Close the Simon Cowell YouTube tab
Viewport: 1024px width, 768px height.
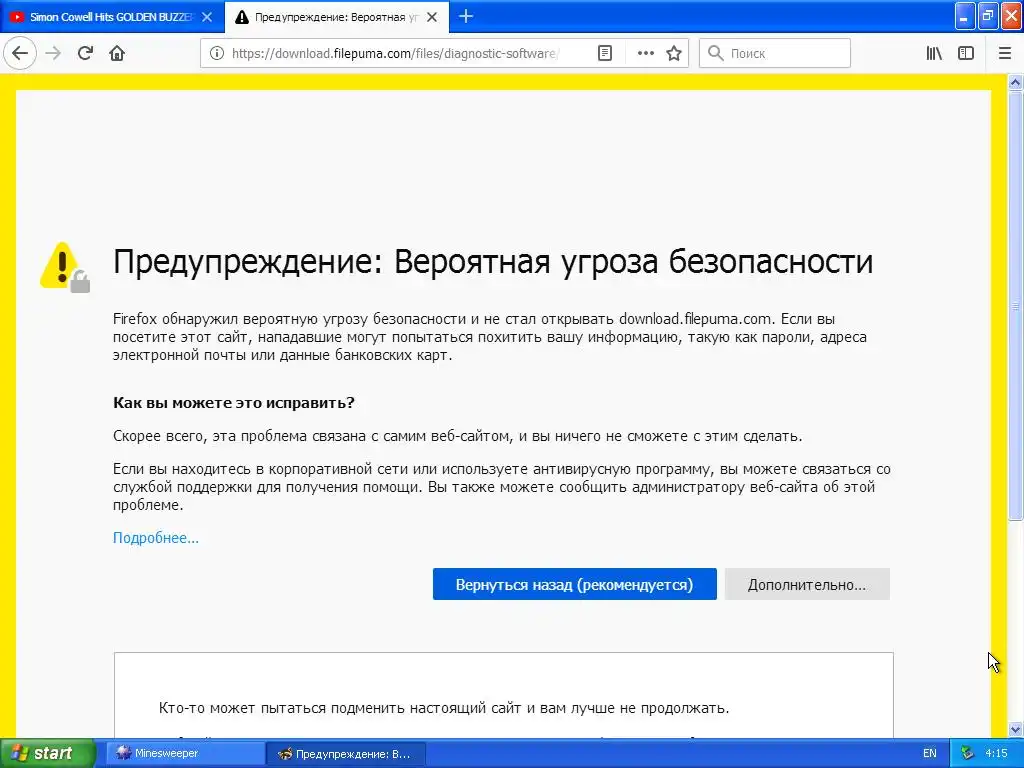[x=206, y=18]
